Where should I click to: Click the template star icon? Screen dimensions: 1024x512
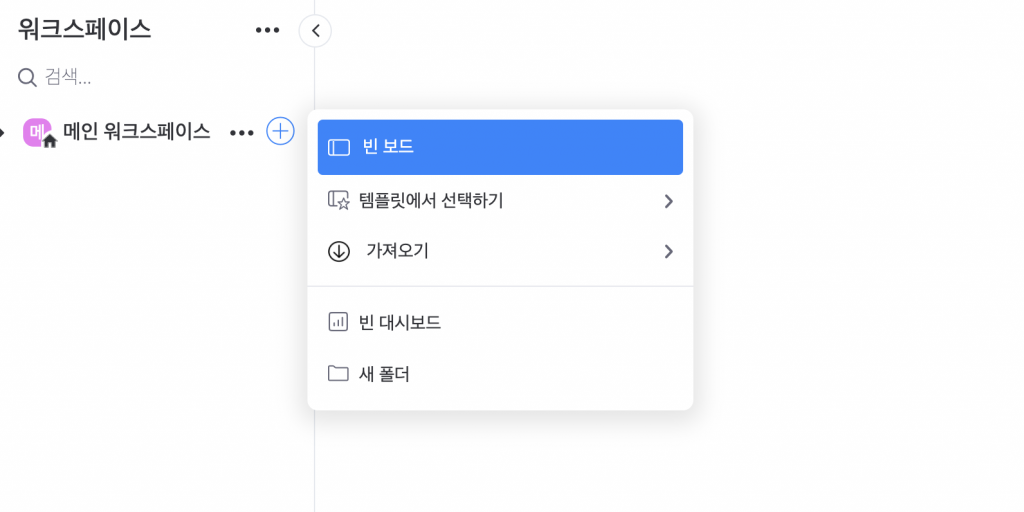338,200
